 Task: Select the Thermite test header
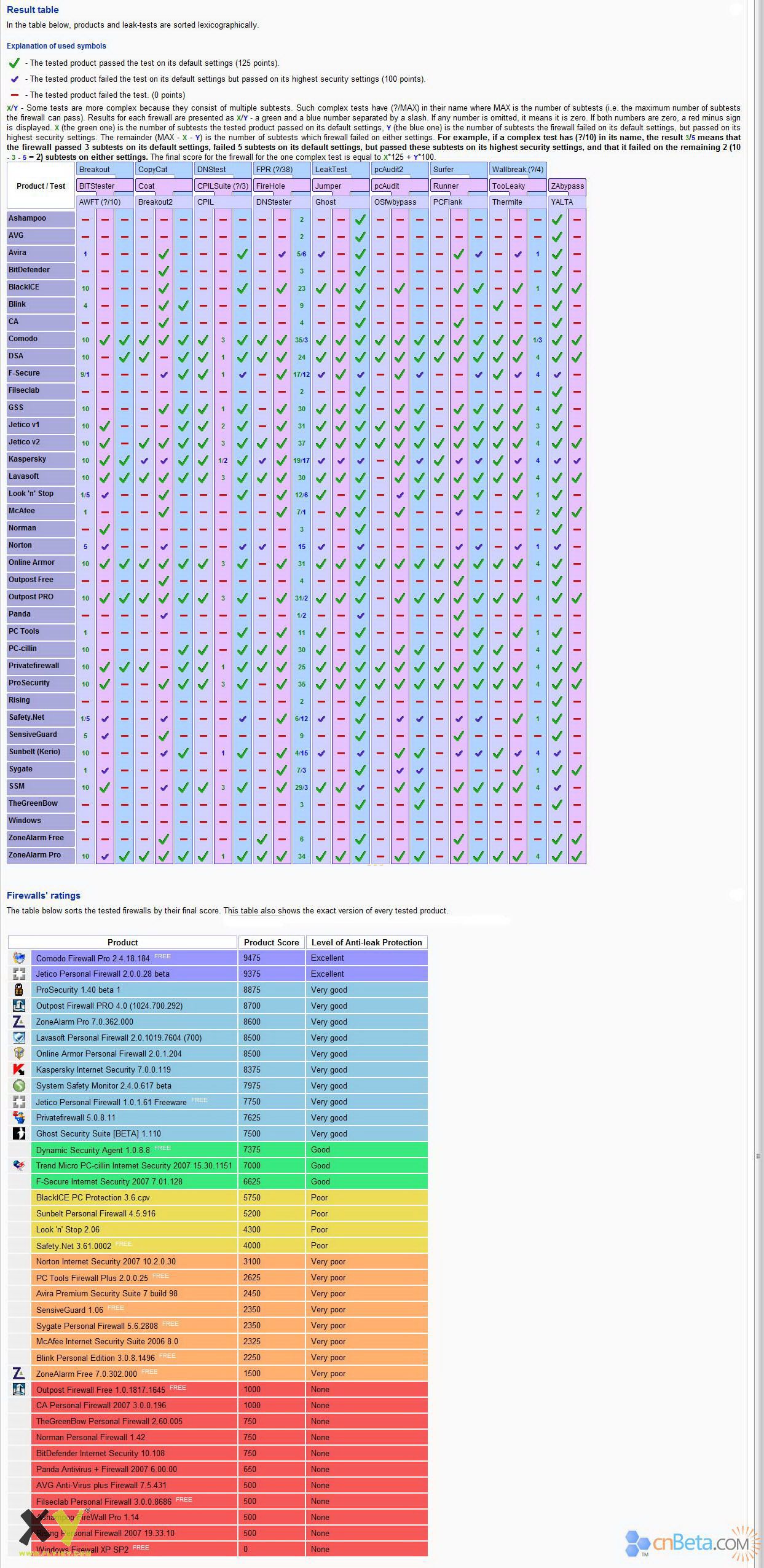coord(518,202)
